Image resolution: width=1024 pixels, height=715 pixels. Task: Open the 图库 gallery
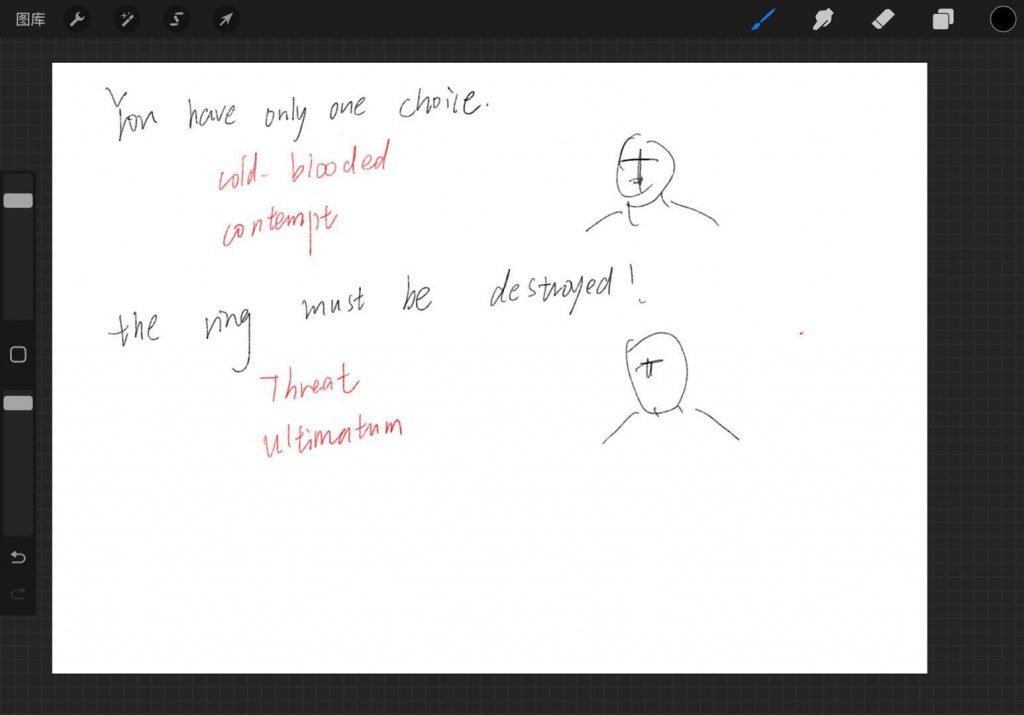pyautogui.click(x=30, y=19)
